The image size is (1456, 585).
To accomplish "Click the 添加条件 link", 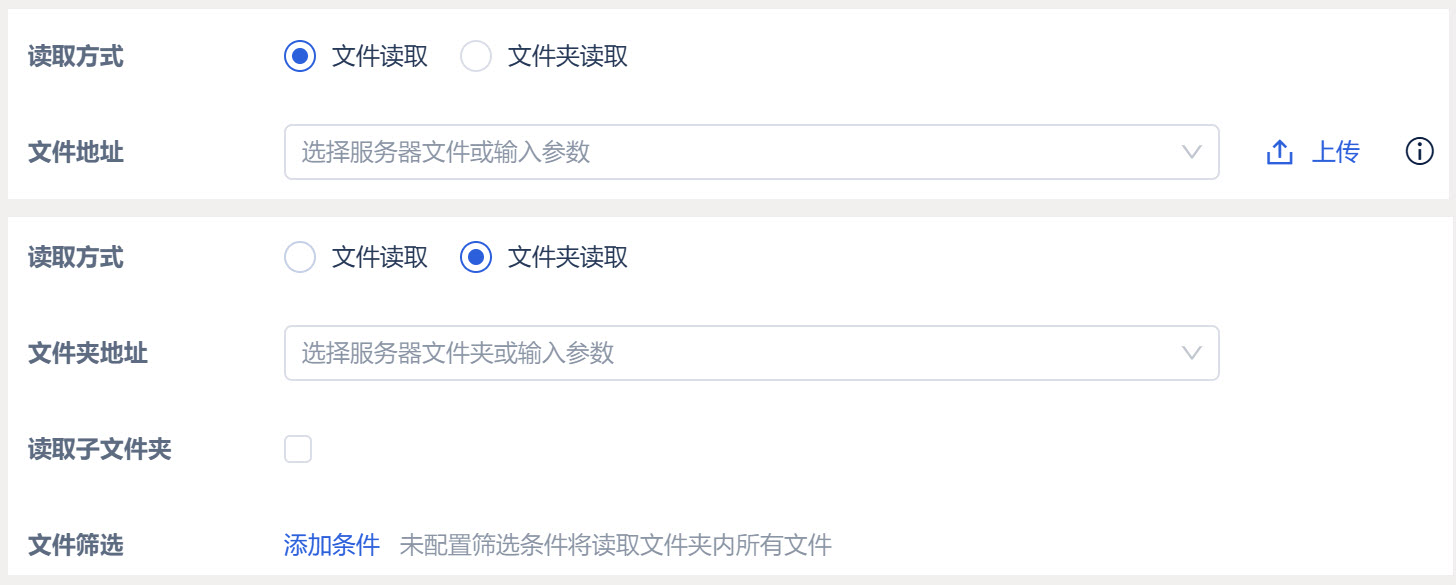I will (x=332, y=545).
